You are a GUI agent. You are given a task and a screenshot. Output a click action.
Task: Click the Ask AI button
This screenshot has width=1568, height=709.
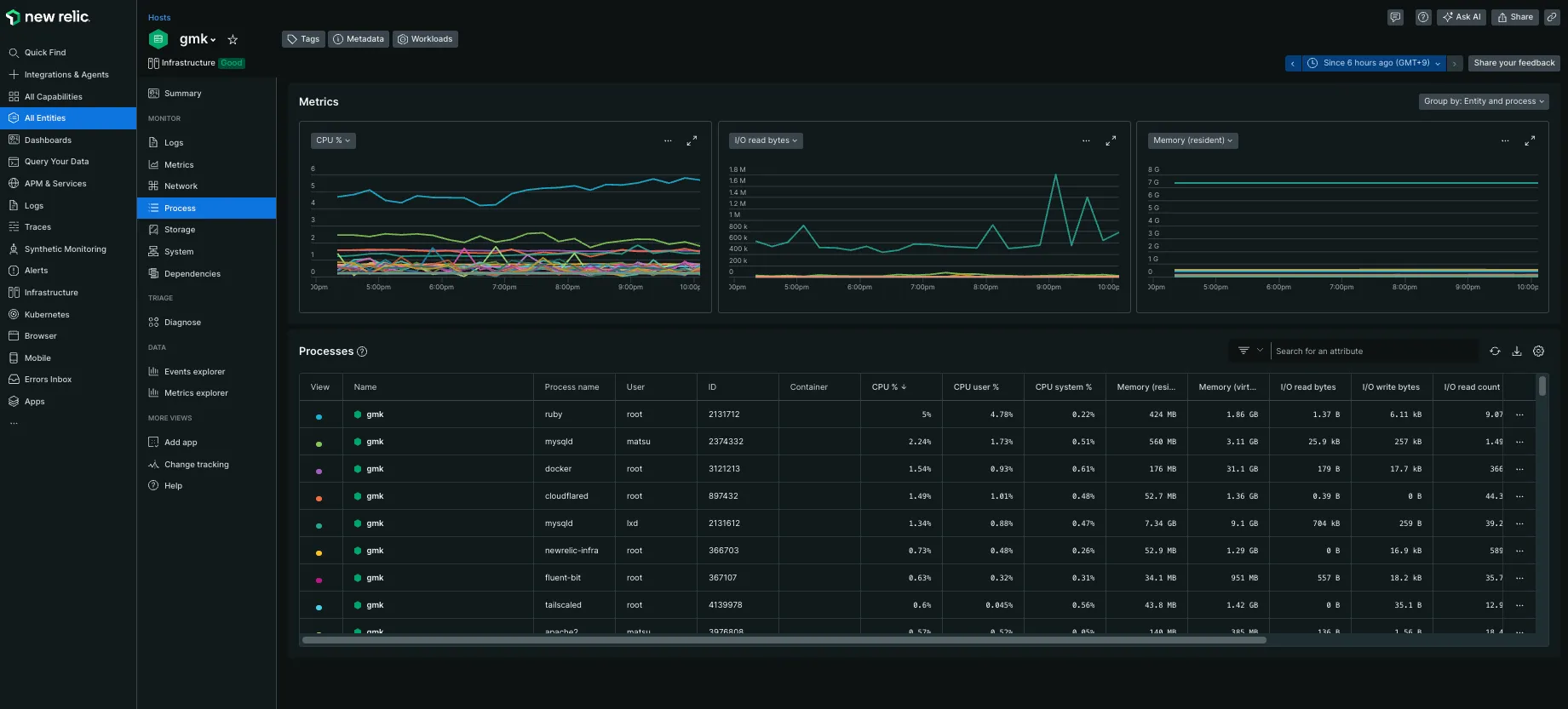click(x=1462, y=17)
